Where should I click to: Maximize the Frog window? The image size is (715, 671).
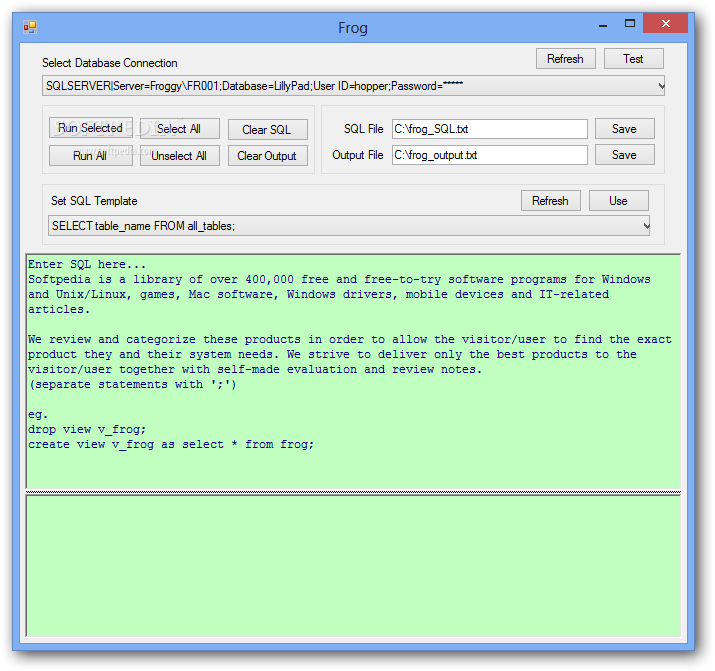tap(630, 24)
